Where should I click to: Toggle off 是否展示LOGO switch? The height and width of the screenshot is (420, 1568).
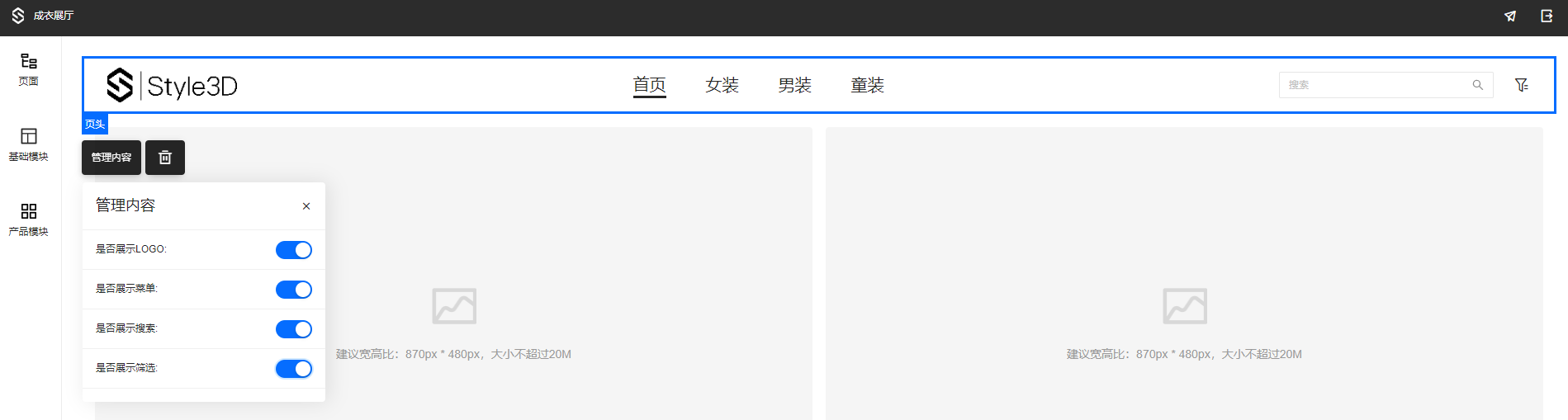(x=293, y=250)
